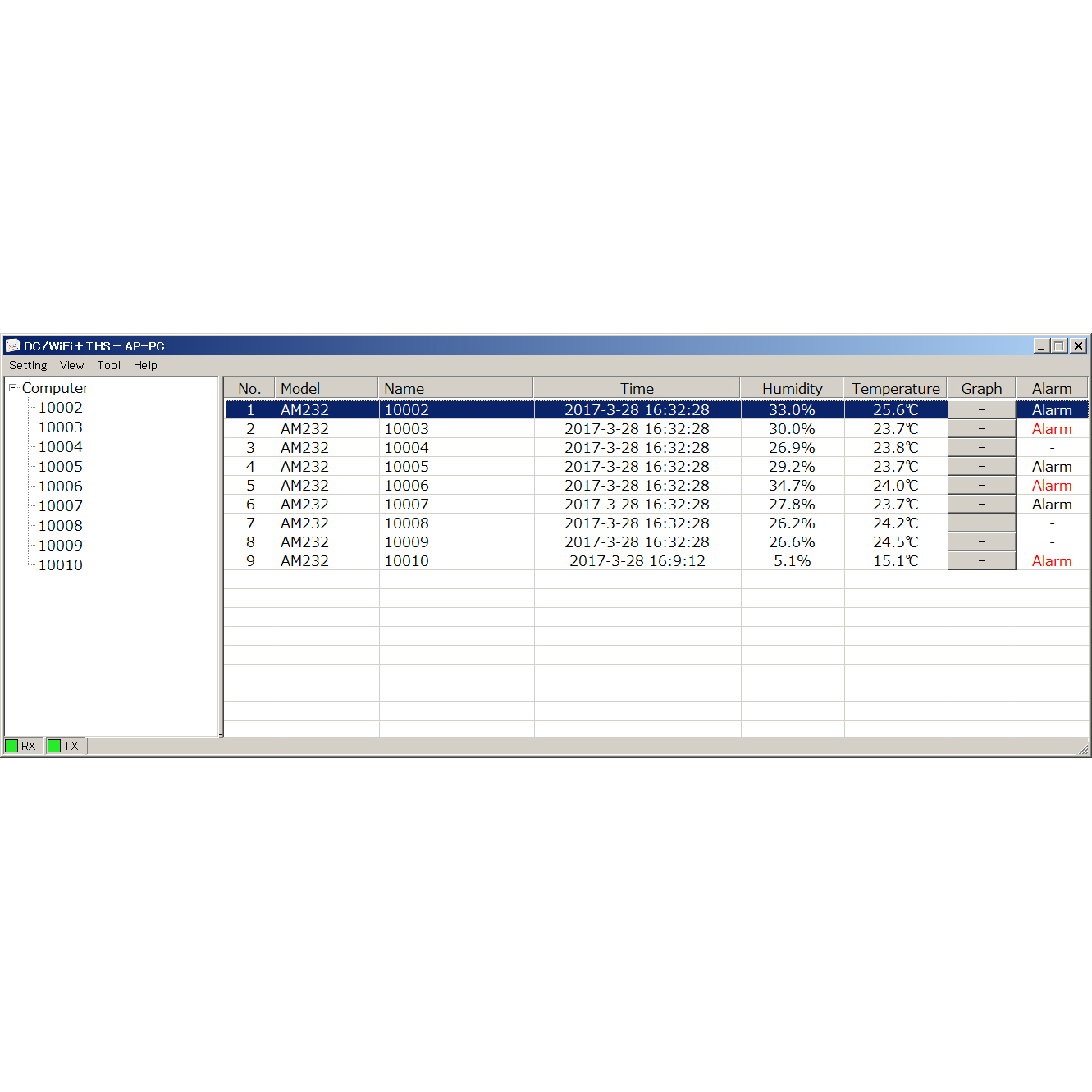Select device 10004 in the tree
The width and height of the screenshot is (1092, 1092).
pos(61,447)
